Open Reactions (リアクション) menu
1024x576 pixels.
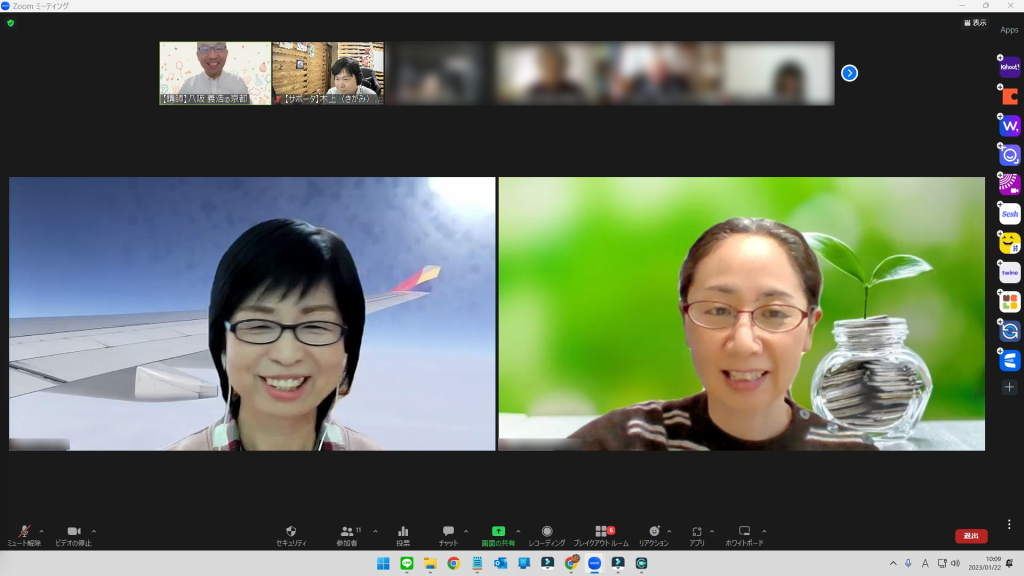tap(653, 535)
